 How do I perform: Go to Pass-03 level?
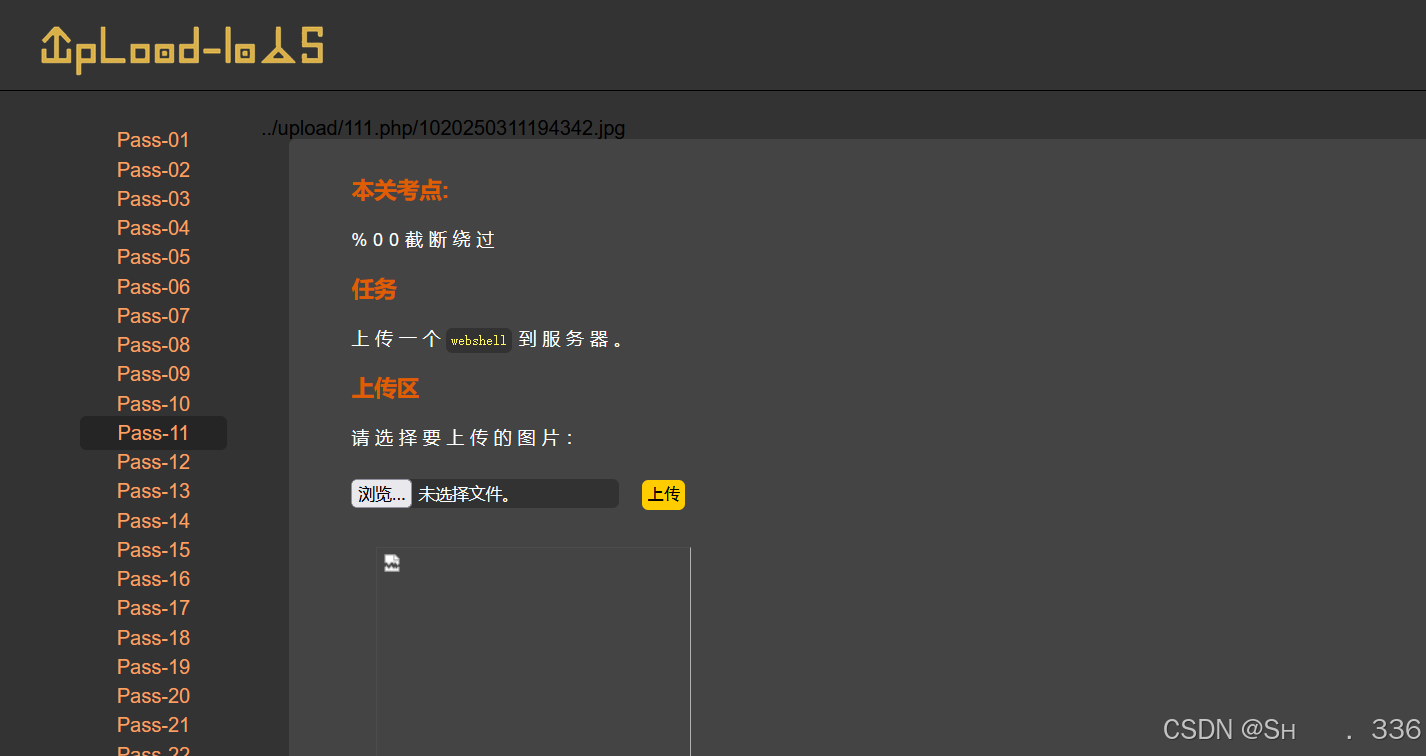pos(153,199)
